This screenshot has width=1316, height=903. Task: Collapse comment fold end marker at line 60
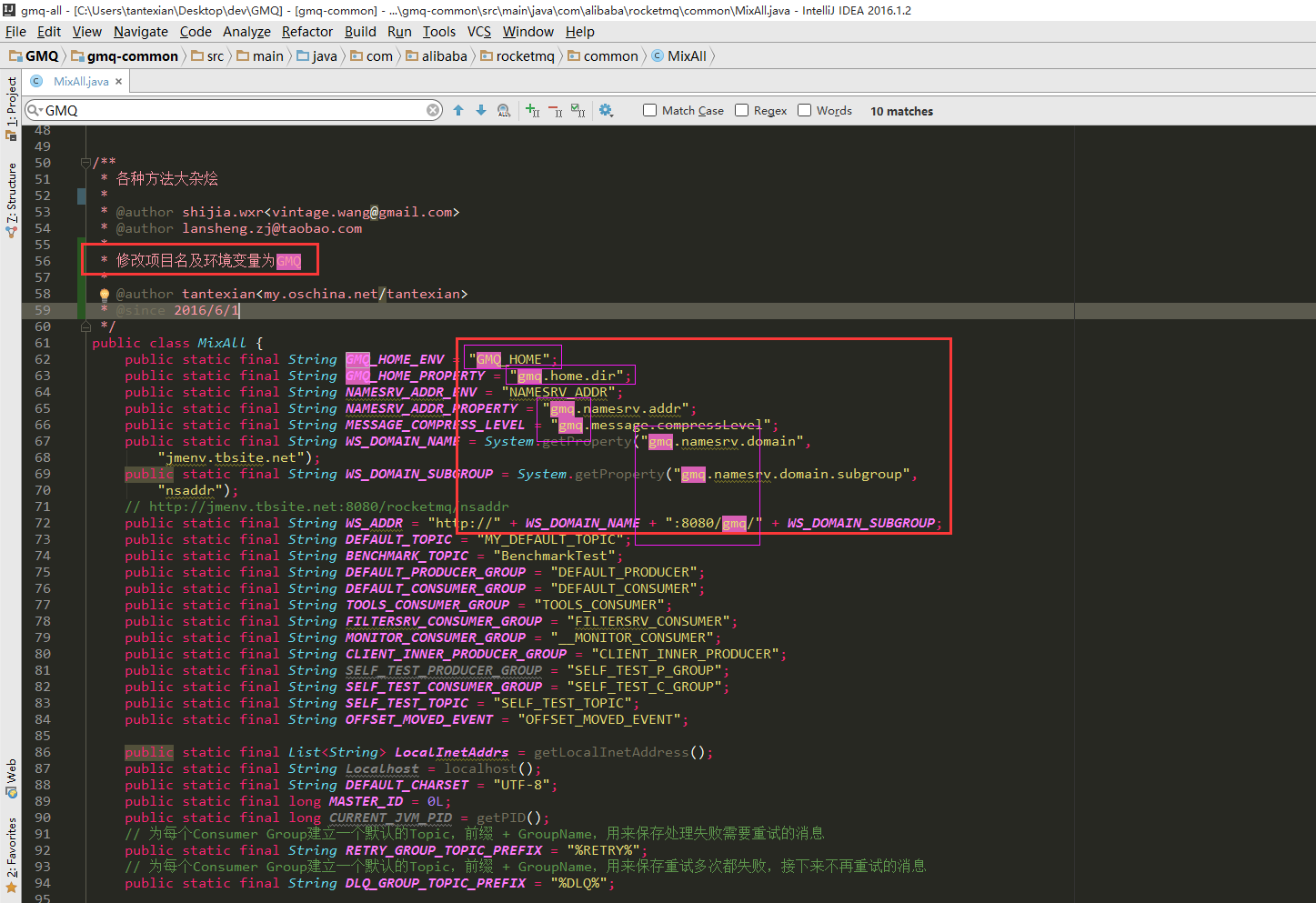click(x=85, y=326)
